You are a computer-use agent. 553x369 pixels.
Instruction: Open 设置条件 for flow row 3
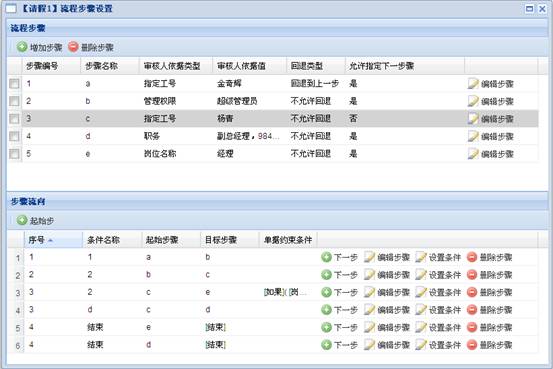[x=438, y=292]
